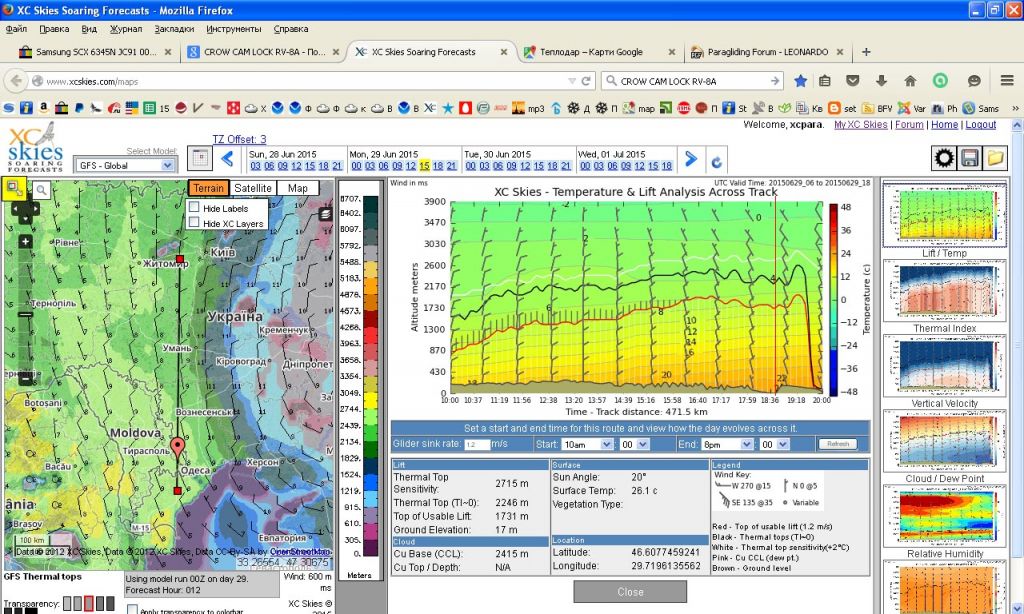This screenshot has width=1024, height=614.
Task: Open the GFS - Global model dropdown
Action: 126,165
